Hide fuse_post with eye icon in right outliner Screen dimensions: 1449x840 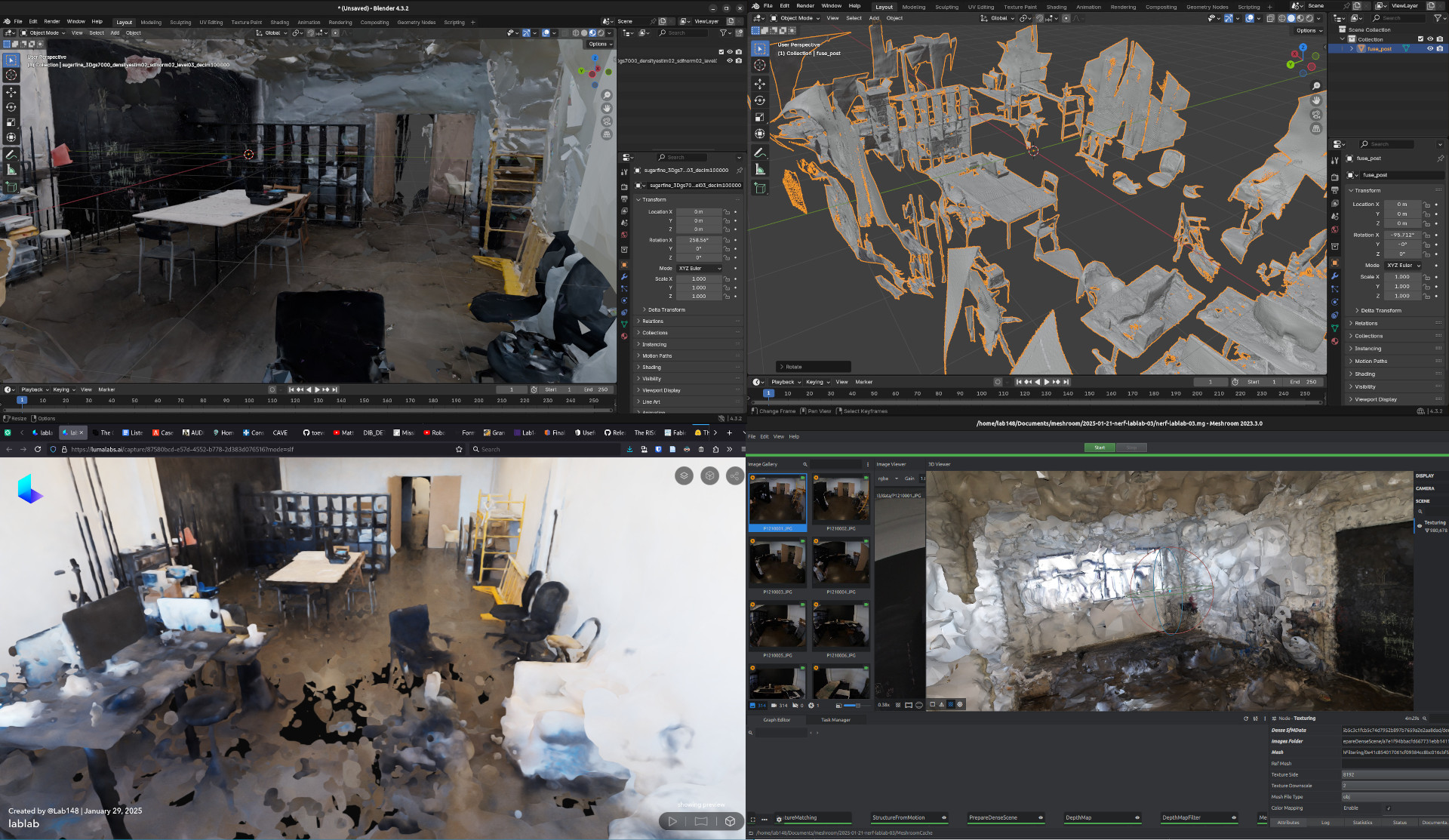tap(1429, 48)
